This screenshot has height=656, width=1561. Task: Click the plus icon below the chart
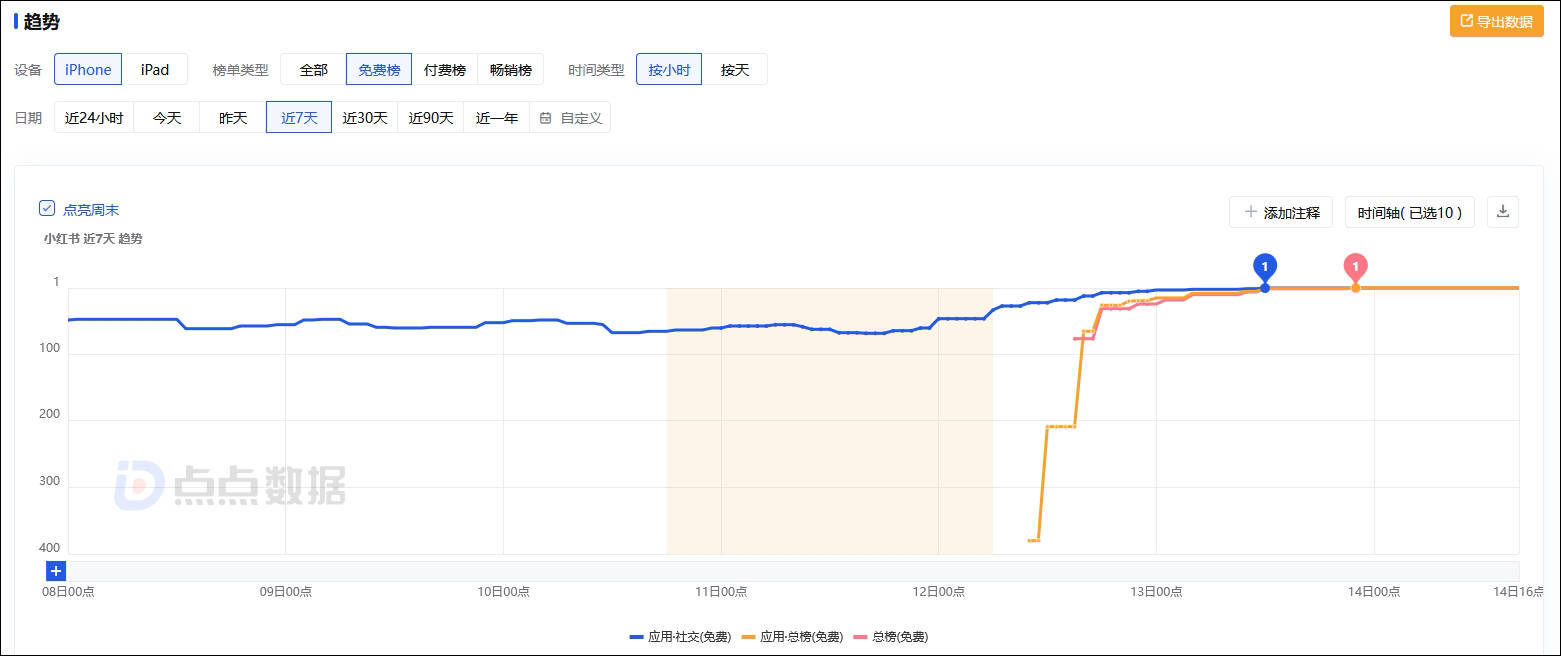(55, 570)
